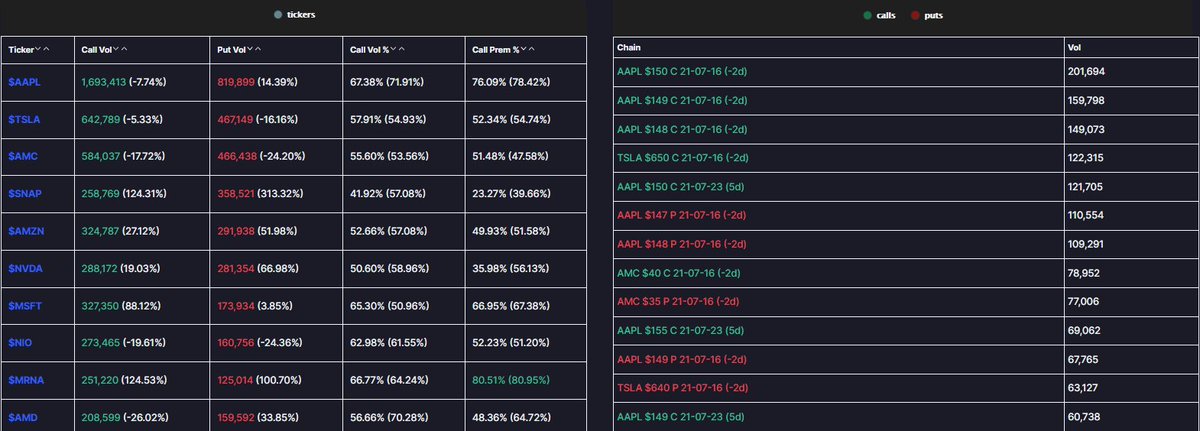Click NIO put volume 160,756 cell
Image resolution: width=1200 pixels, height=431 pixels.
[x=276, y=343]
